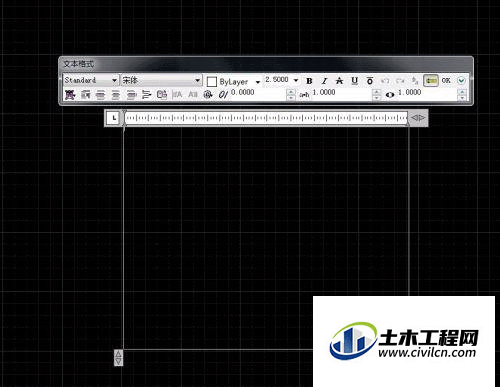Click the paragraph indent marker on ruler

[124, 123]
